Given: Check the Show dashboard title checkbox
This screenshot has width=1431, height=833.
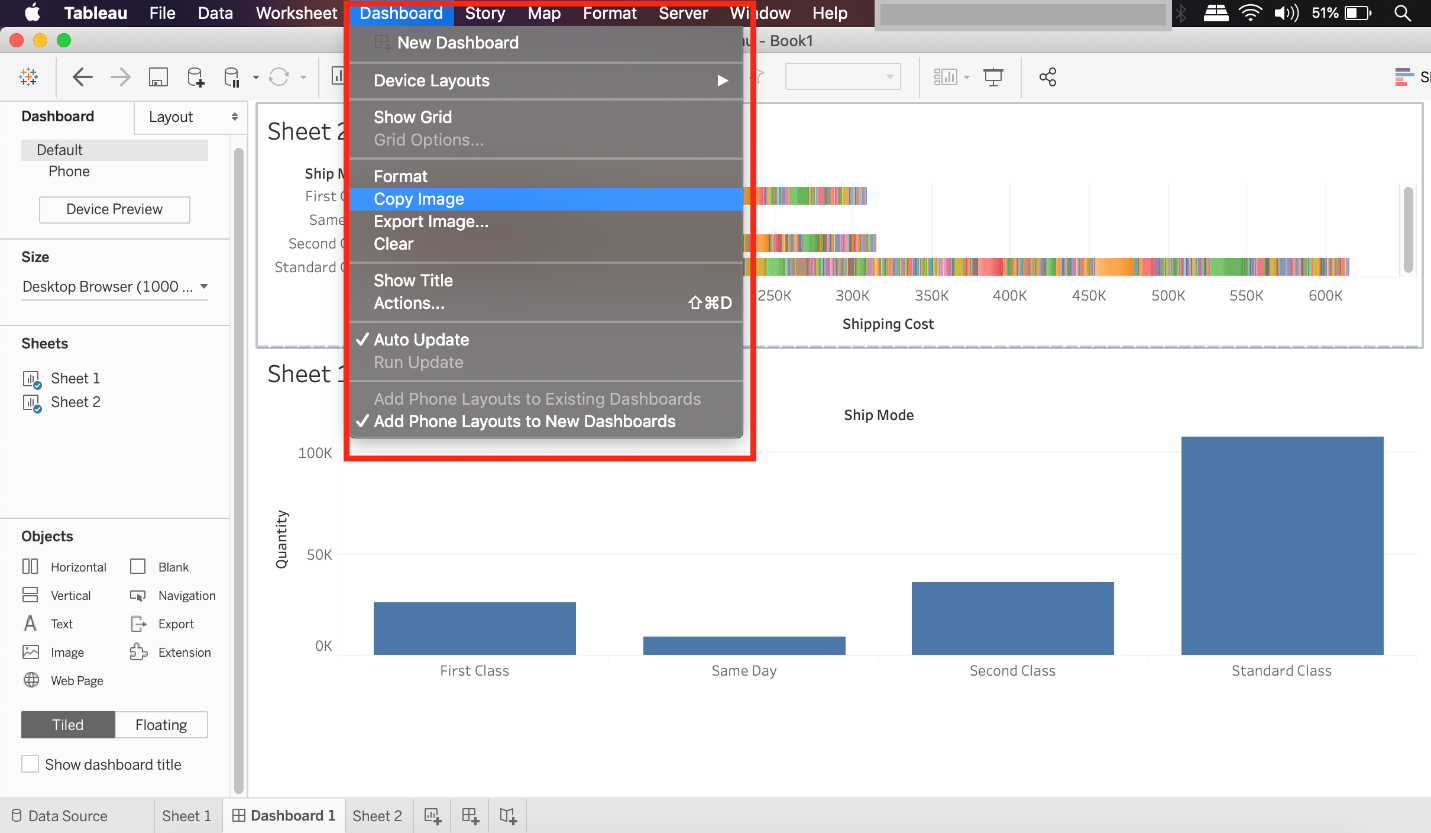Looking at the screenshot, I should 31,764.
